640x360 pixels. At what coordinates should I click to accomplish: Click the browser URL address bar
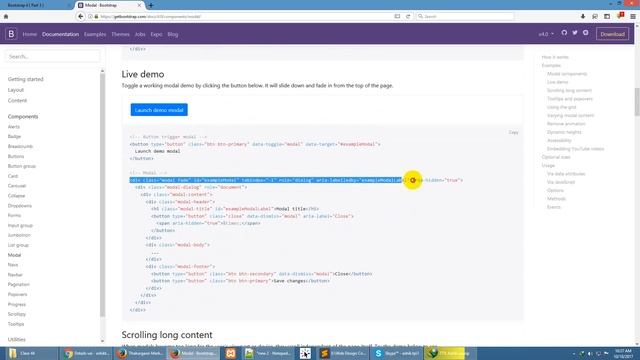point(245,16)
